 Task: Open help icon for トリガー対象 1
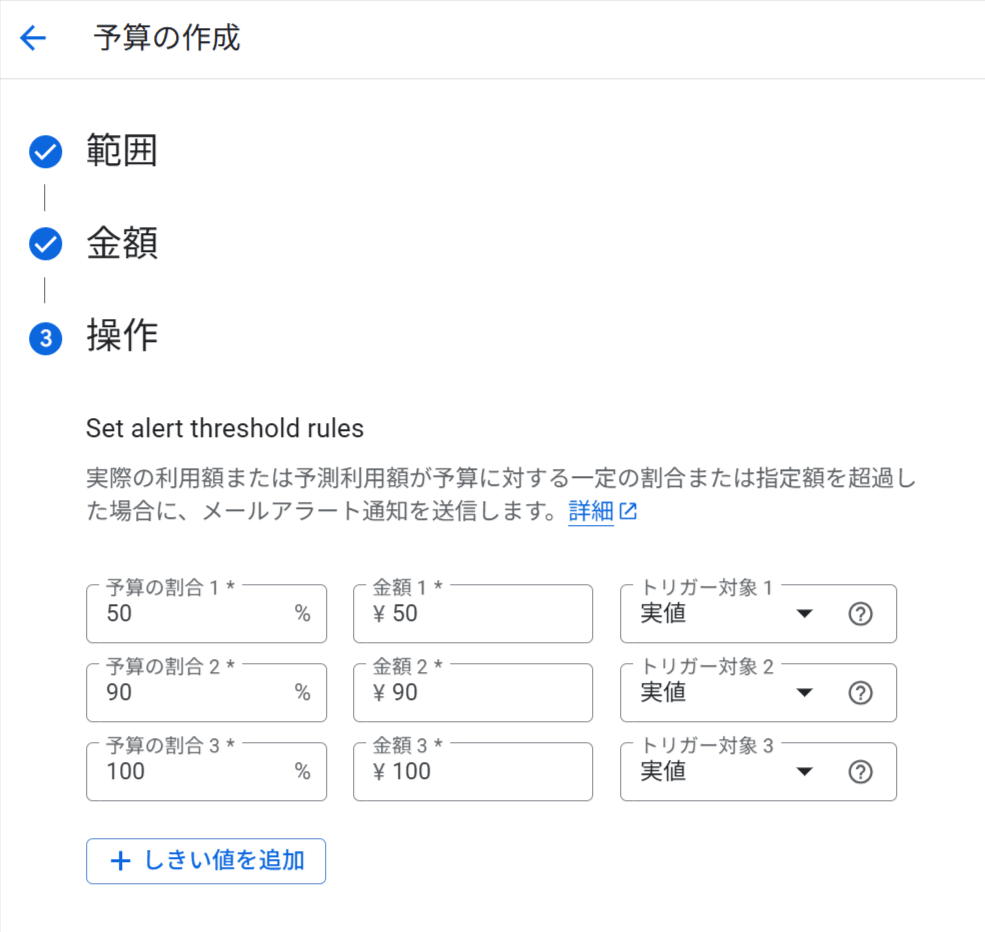click(860, 614)
